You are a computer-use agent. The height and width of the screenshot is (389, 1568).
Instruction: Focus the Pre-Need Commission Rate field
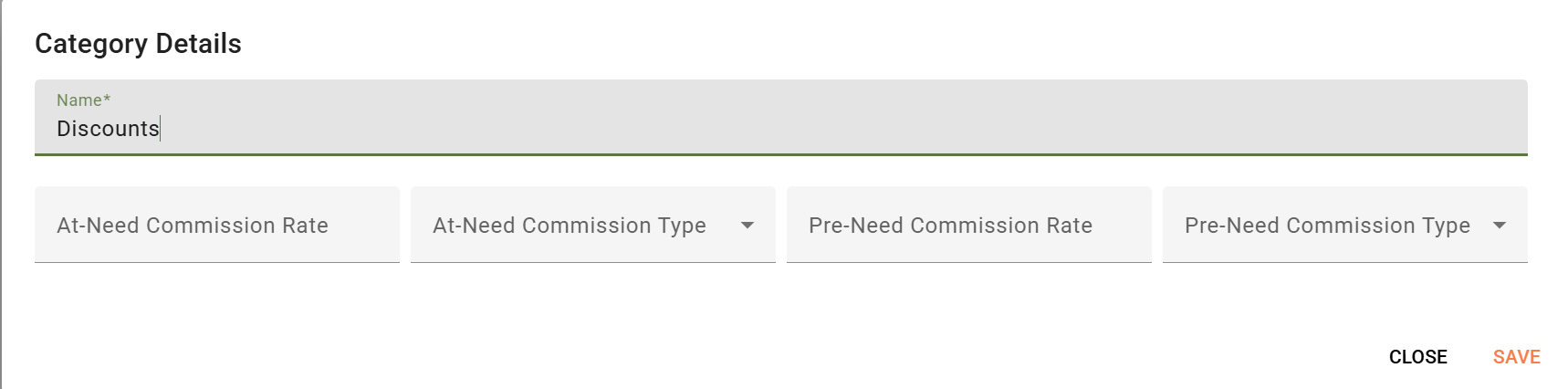(x=969, y=226)
